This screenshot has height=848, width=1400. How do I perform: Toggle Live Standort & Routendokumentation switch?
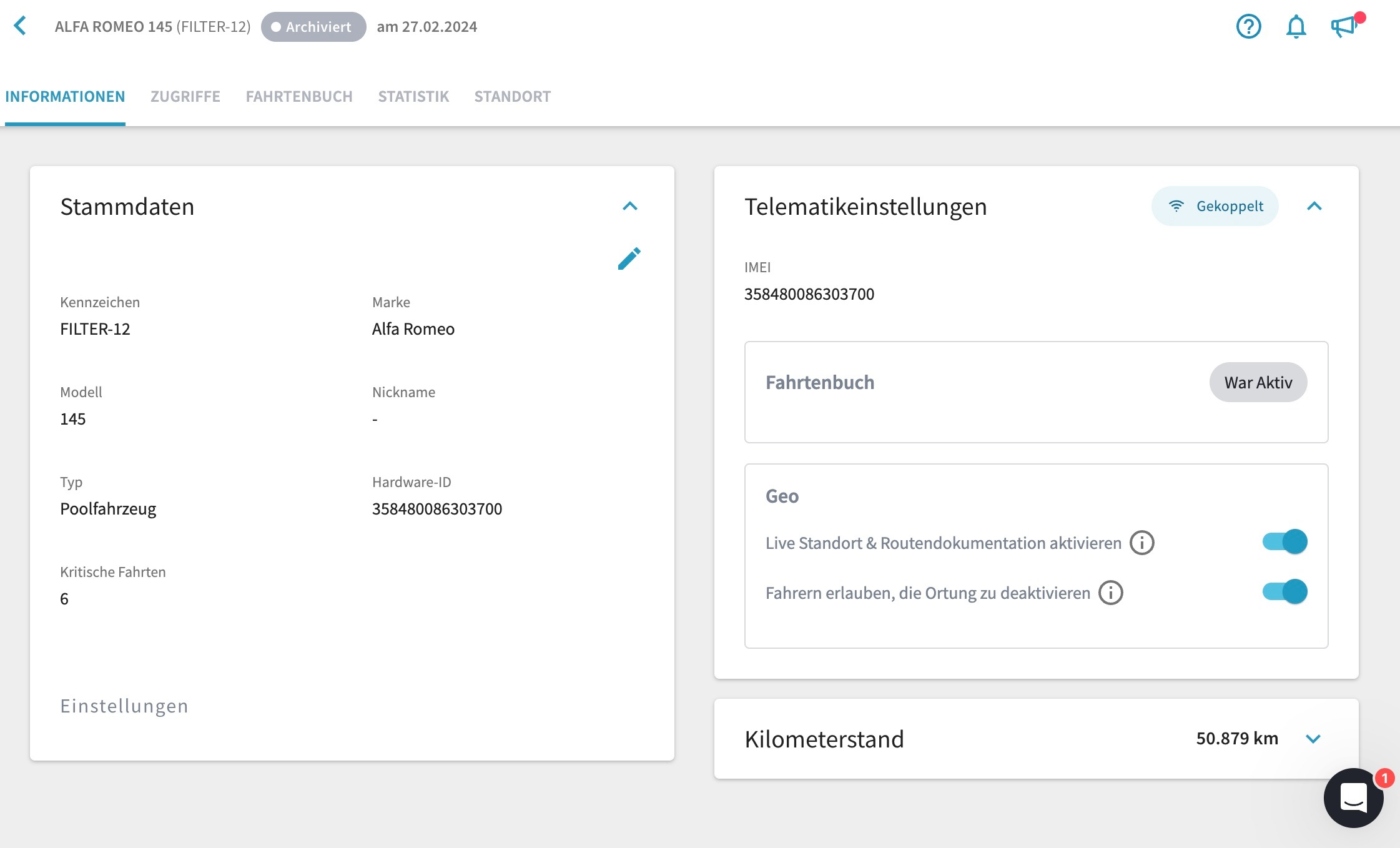(x=1284, y=541)
